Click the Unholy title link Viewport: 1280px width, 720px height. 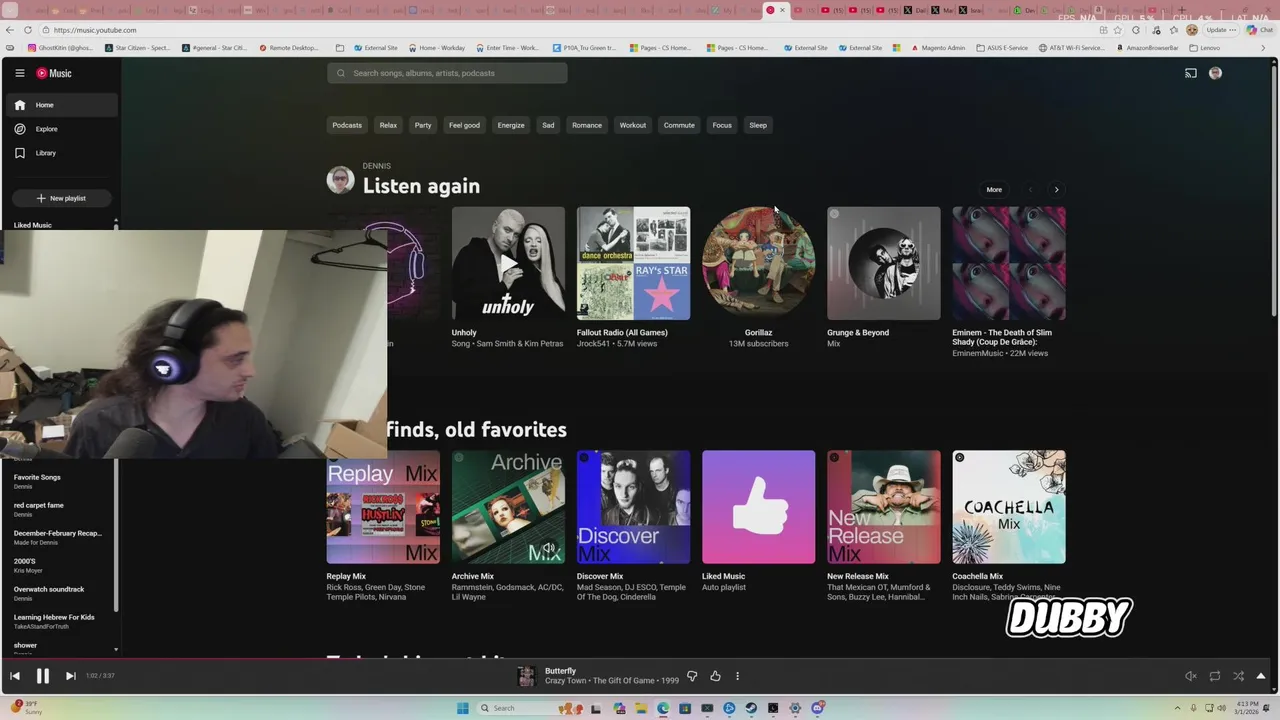tap(464, 332)
